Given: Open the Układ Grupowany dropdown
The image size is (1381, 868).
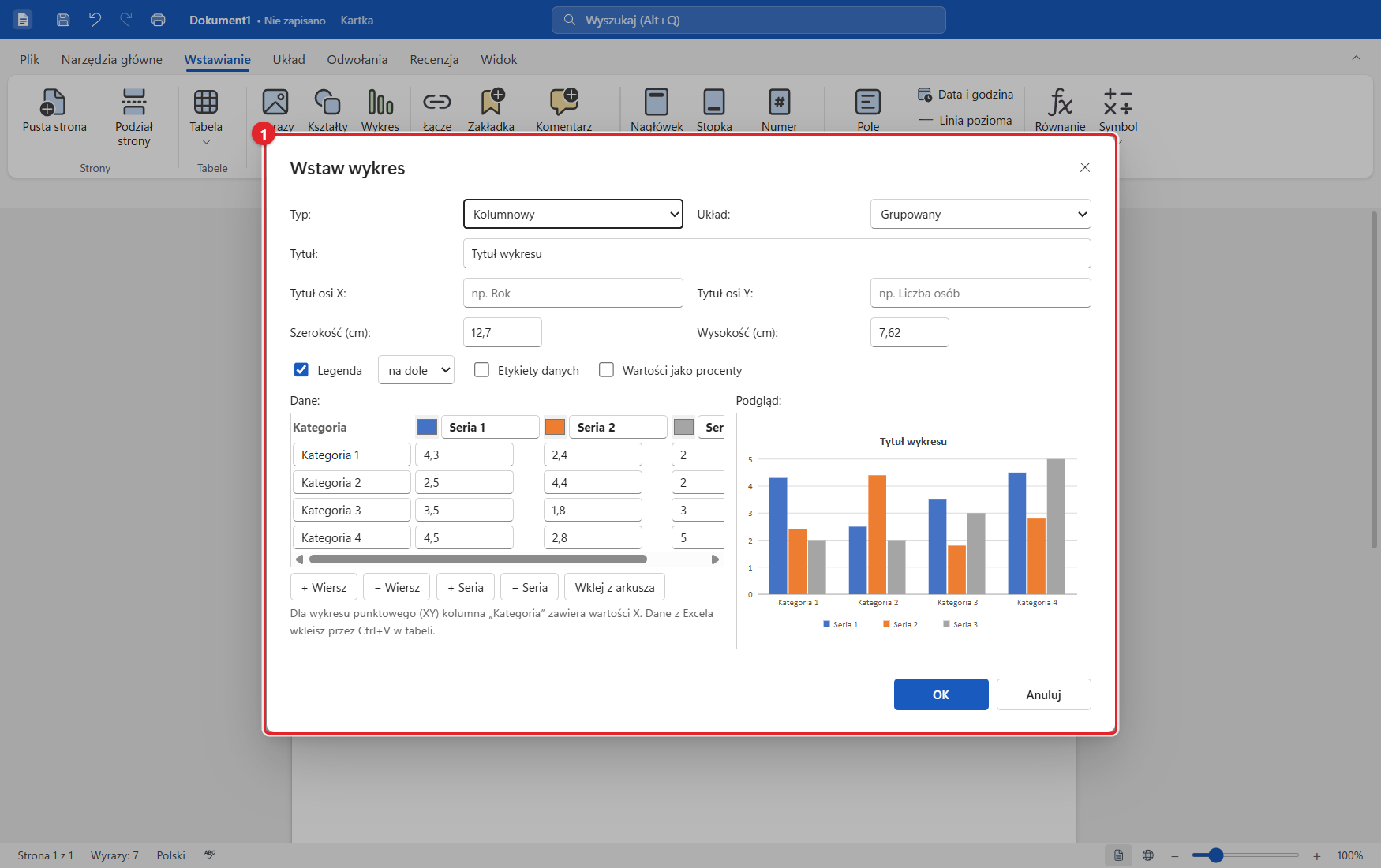Looking at the screenshot, I should pyautogui.click(x=980, y=214).
